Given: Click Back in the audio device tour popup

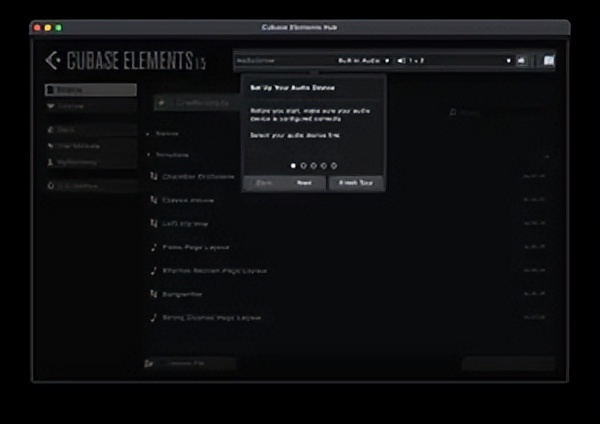Looking at the screenshot, I should (264, 183).
